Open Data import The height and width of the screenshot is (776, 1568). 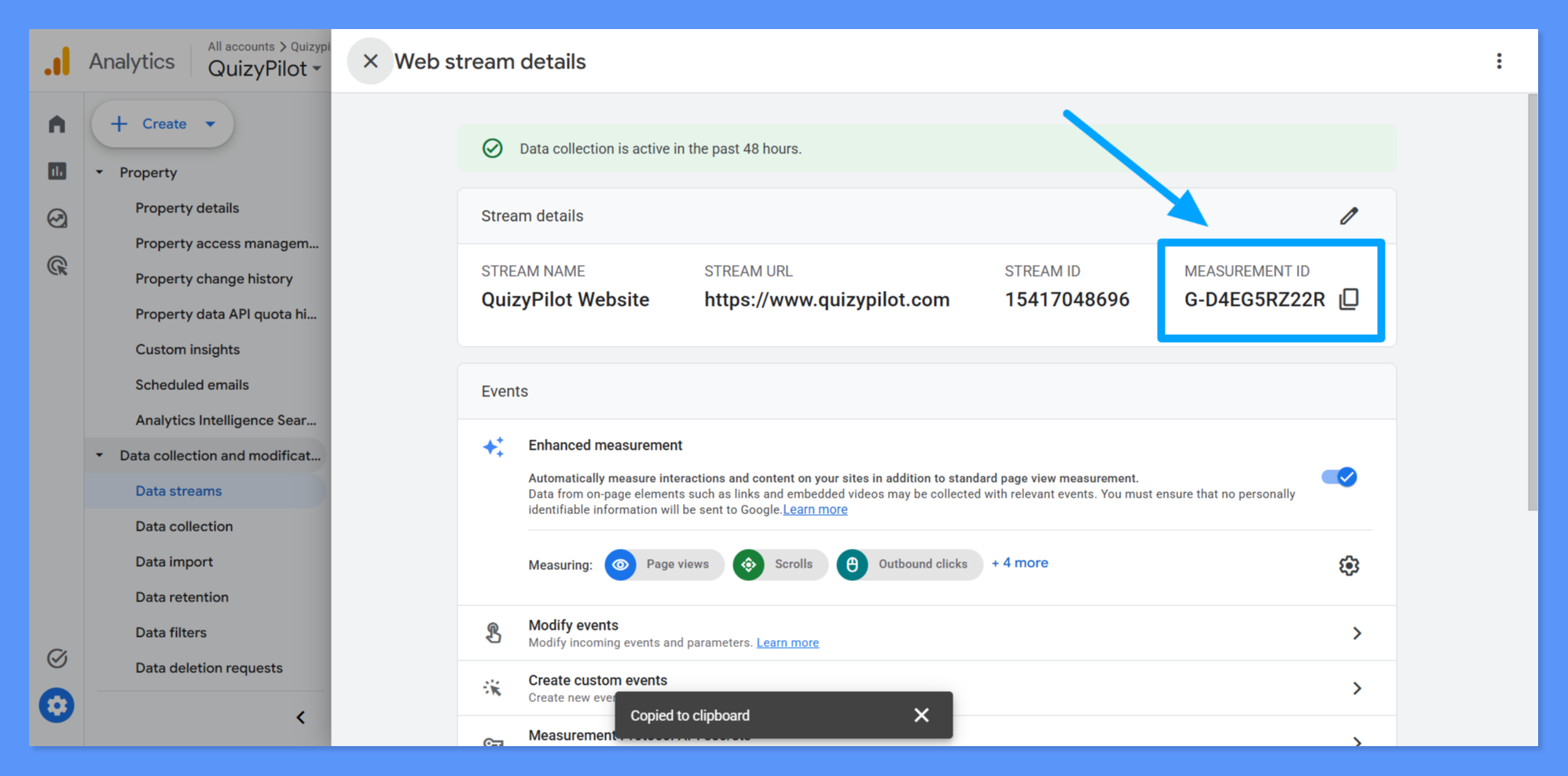click(174, 561)
